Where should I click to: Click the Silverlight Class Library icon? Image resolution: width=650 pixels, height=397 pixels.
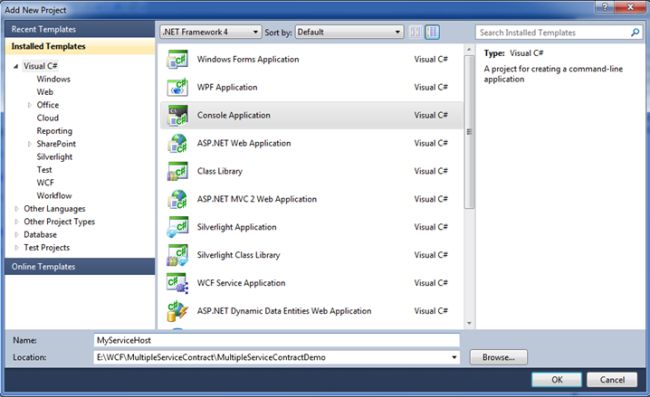(x=177, y=255)
